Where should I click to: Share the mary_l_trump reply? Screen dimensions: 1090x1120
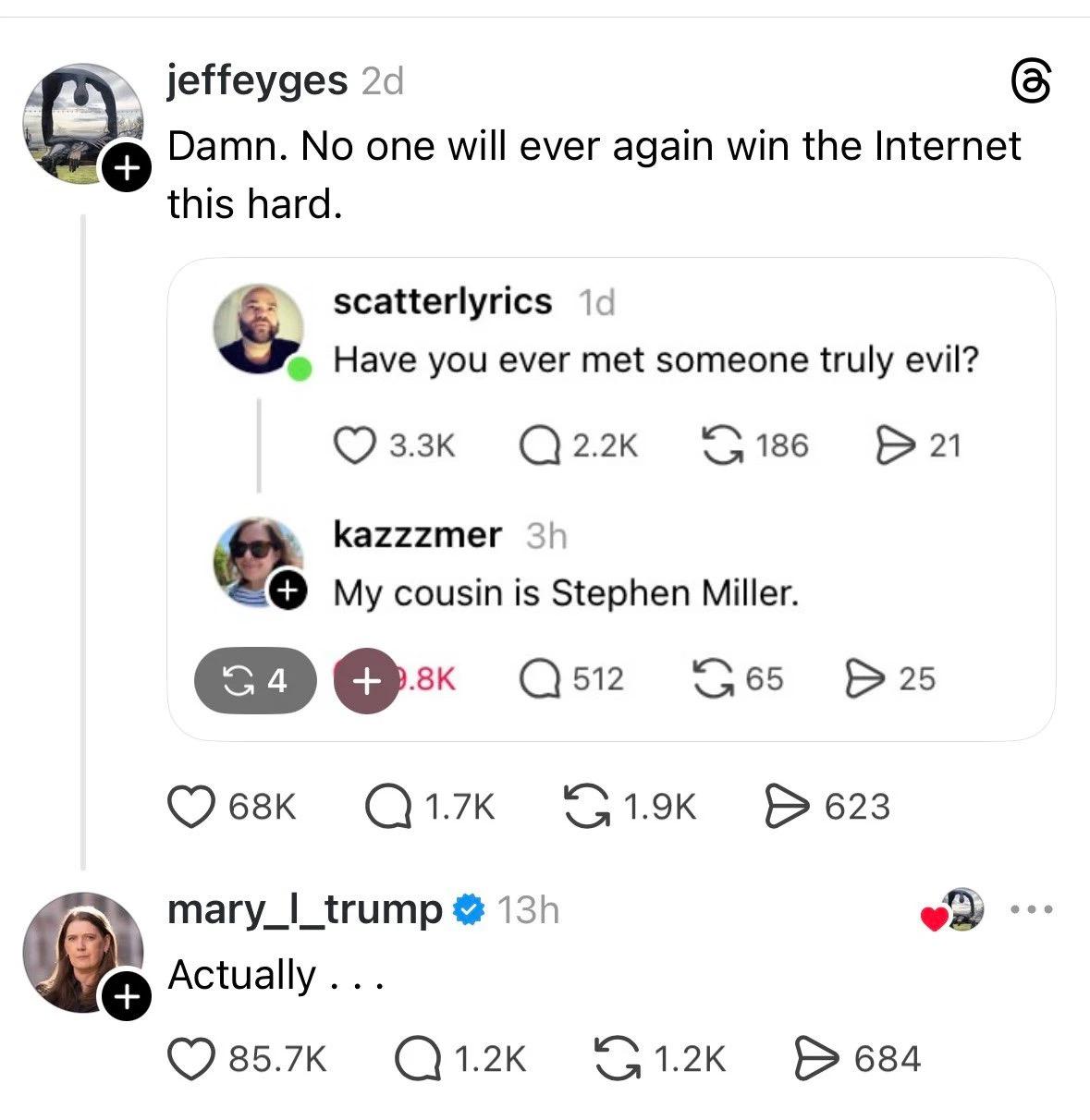pyautogui.click(x=815, y=1058)
